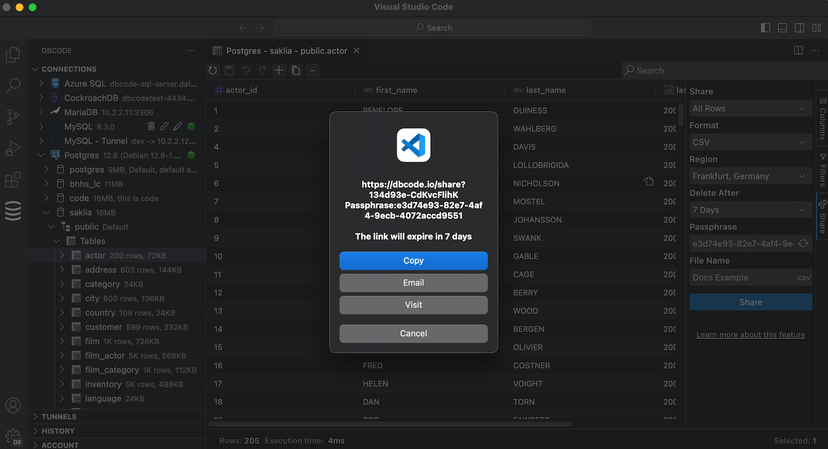Click the title bar Search command center

[x=432, y=27]
